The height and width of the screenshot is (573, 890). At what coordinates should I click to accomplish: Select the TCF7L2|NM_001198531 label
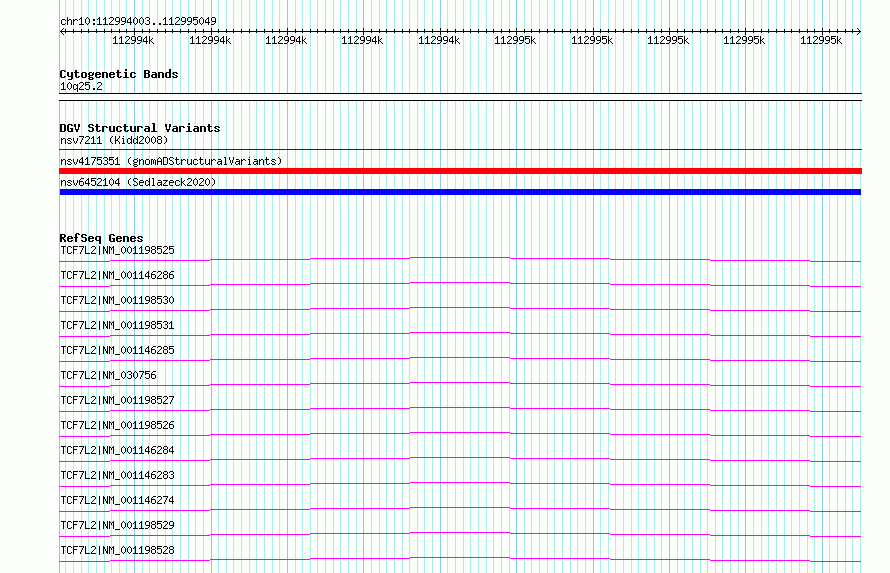117,325
